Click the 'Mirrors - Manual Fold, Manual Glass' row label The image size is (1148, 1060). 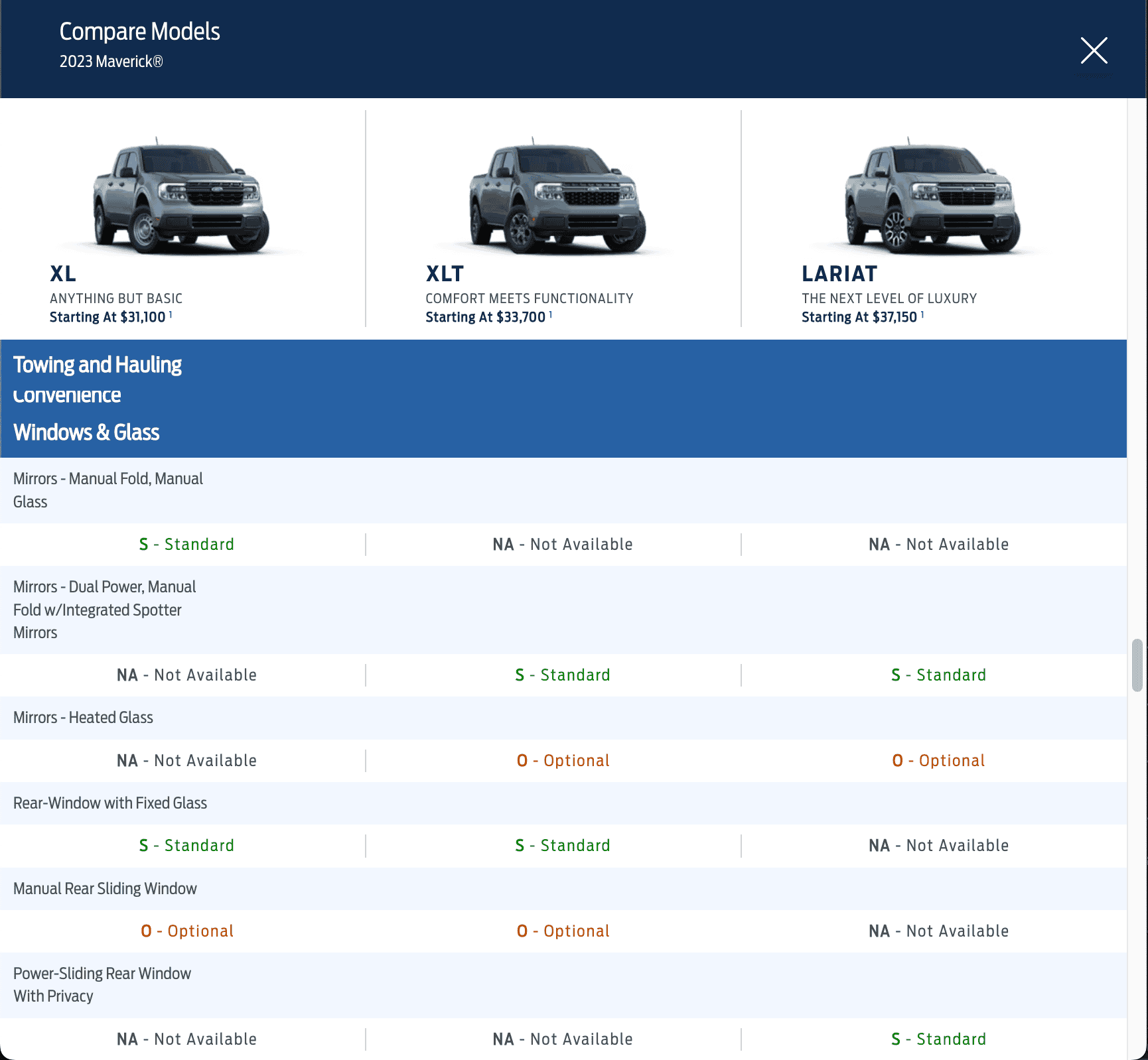(x=108, y=490)
